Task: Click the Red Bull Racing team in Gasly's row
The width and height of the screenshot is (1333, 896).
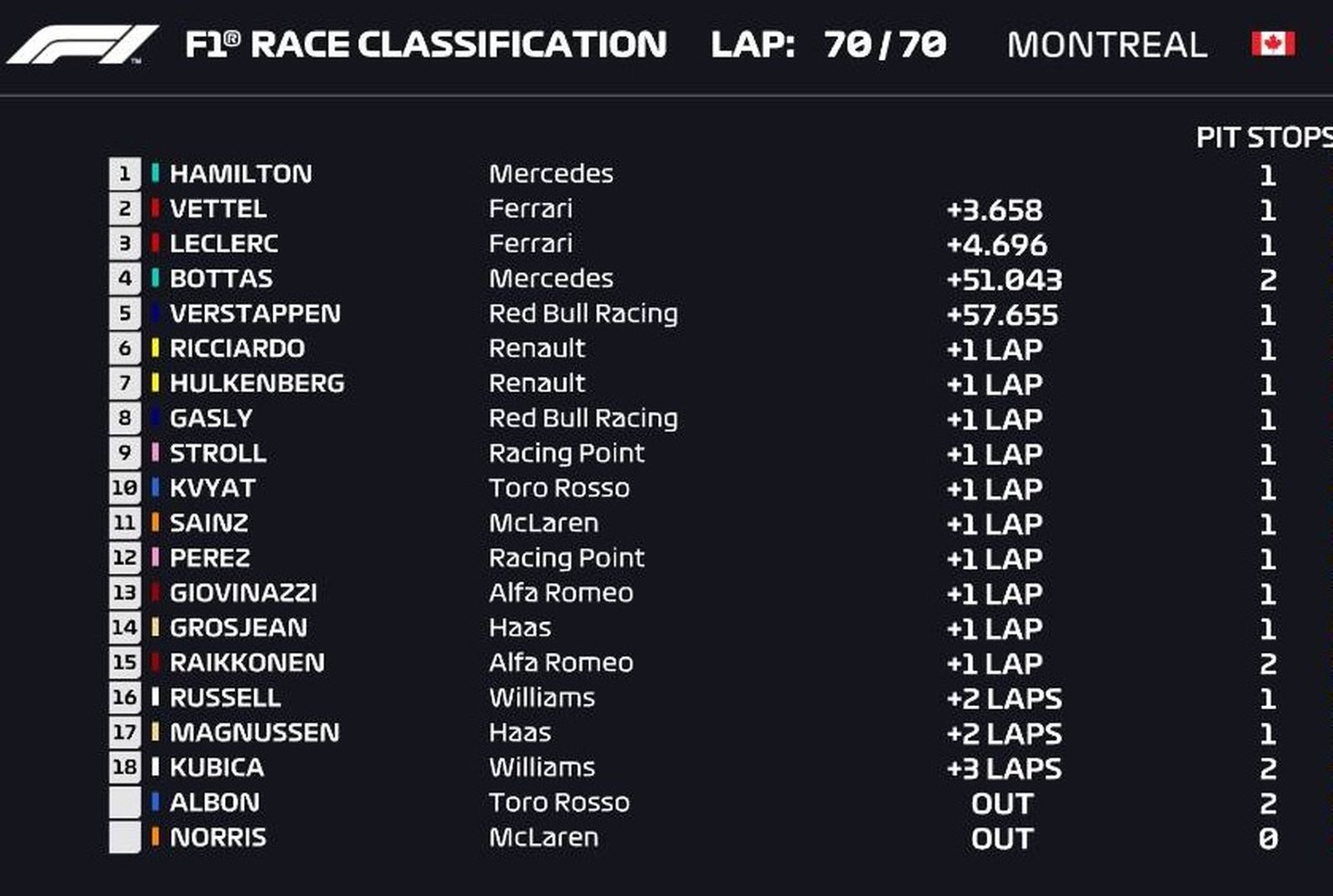Action: pyautogui.click(x=583, y=418)
